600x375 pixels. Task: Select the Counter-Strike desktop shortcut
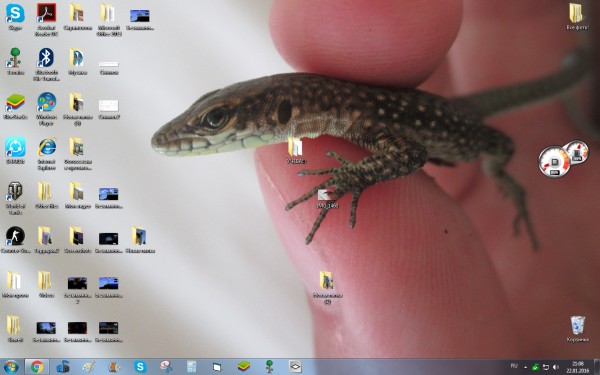tap(15, 239)
